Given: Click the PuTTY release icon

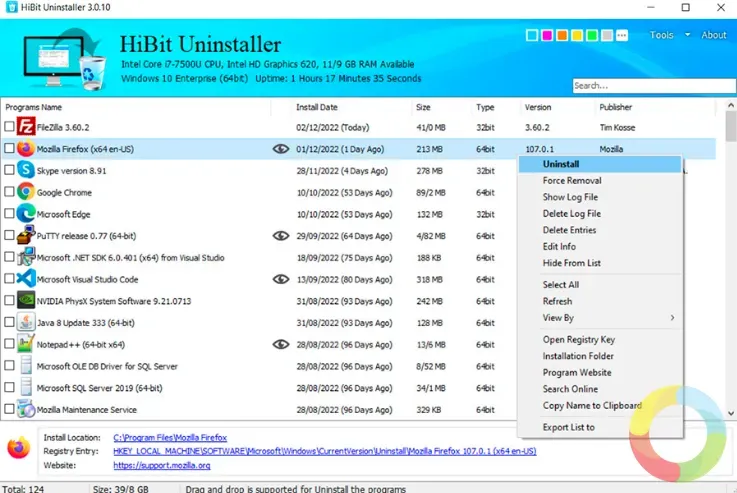Looking at the screenshot, I should pyautogui.click(x=26, y=235).
